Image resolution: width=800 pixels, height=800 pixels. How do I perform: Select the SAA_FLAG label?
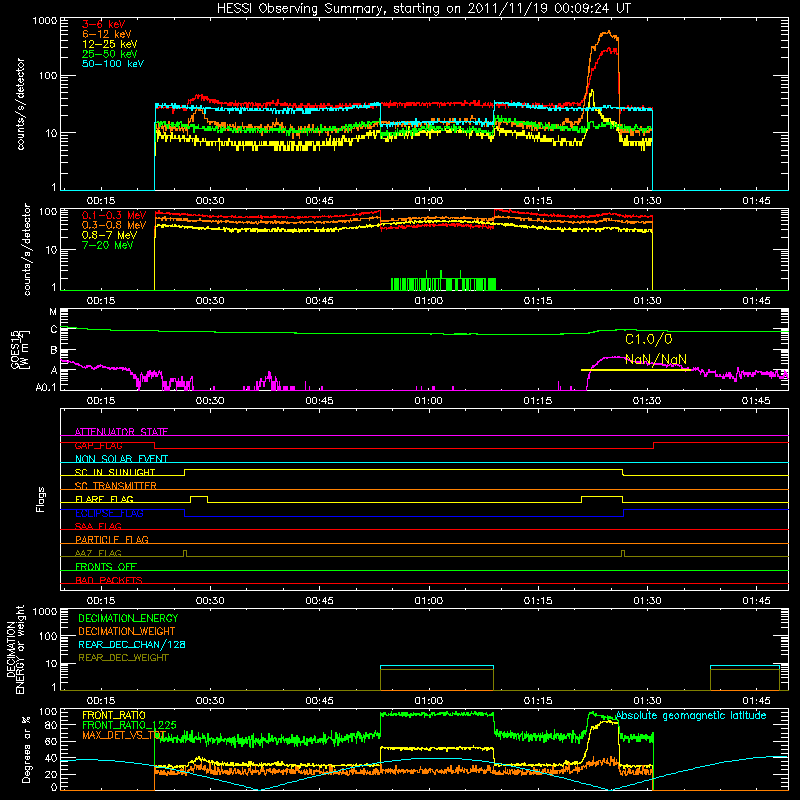pos(98,526)
